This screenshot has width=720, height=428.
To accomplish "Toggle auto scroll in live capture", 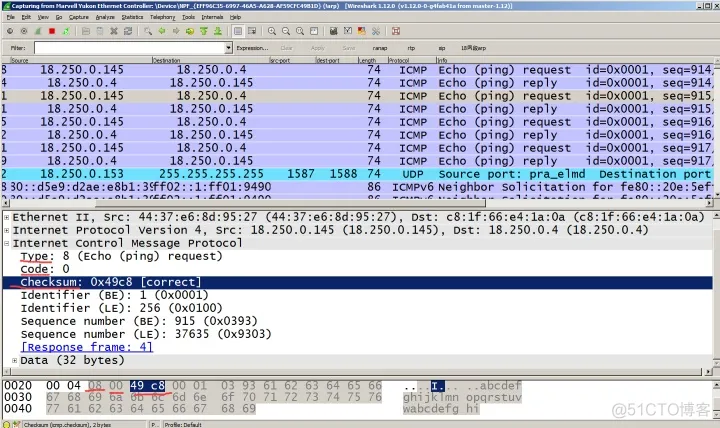I will 252,31.
